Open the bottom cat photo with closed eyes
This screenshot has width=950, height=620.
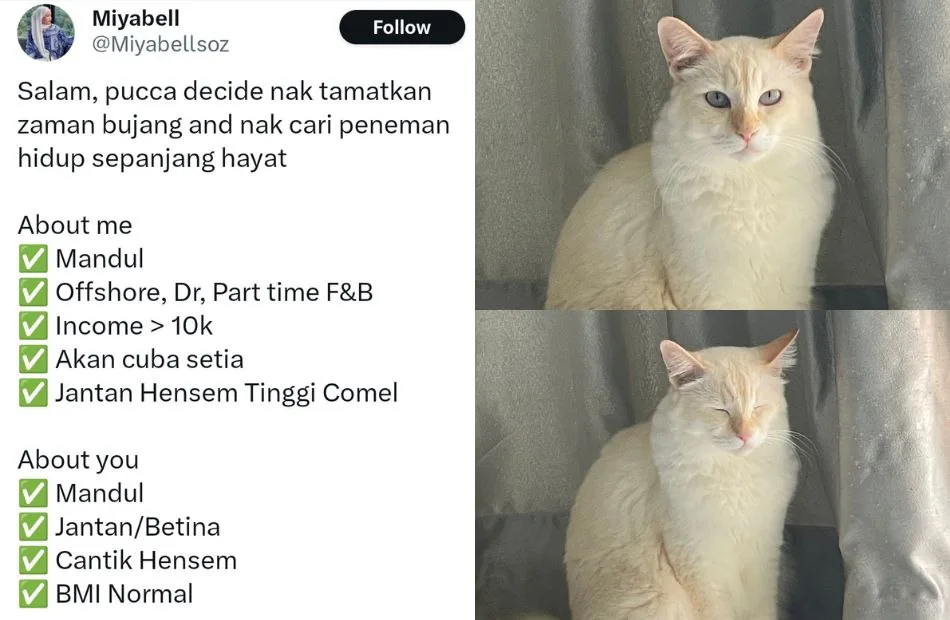click(712, 465)
